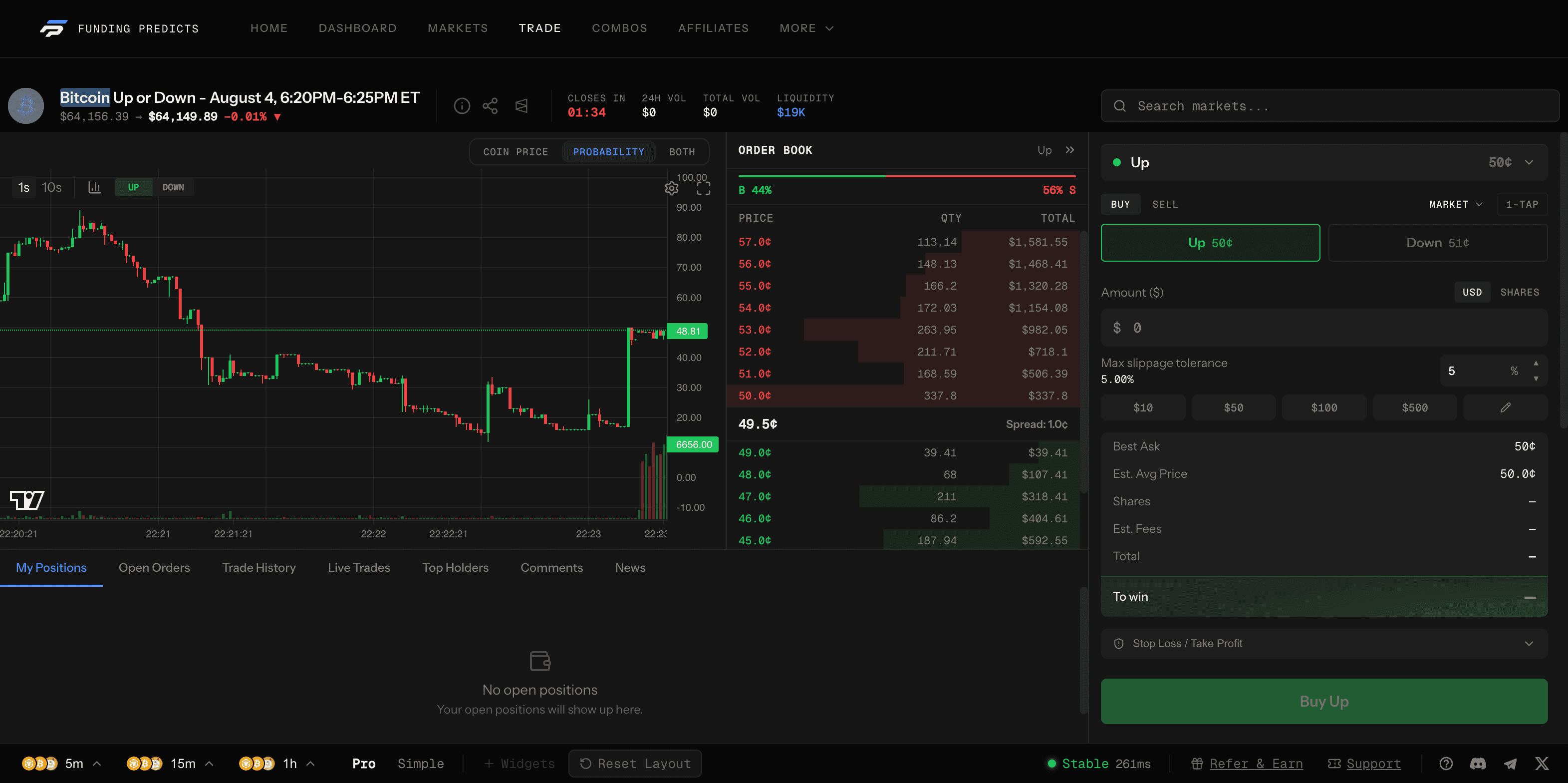Image resolution: width=1568 pixels, height=783 pixels.
Task: Open the help question mark icon
Action: click(x=1446, y=764)
